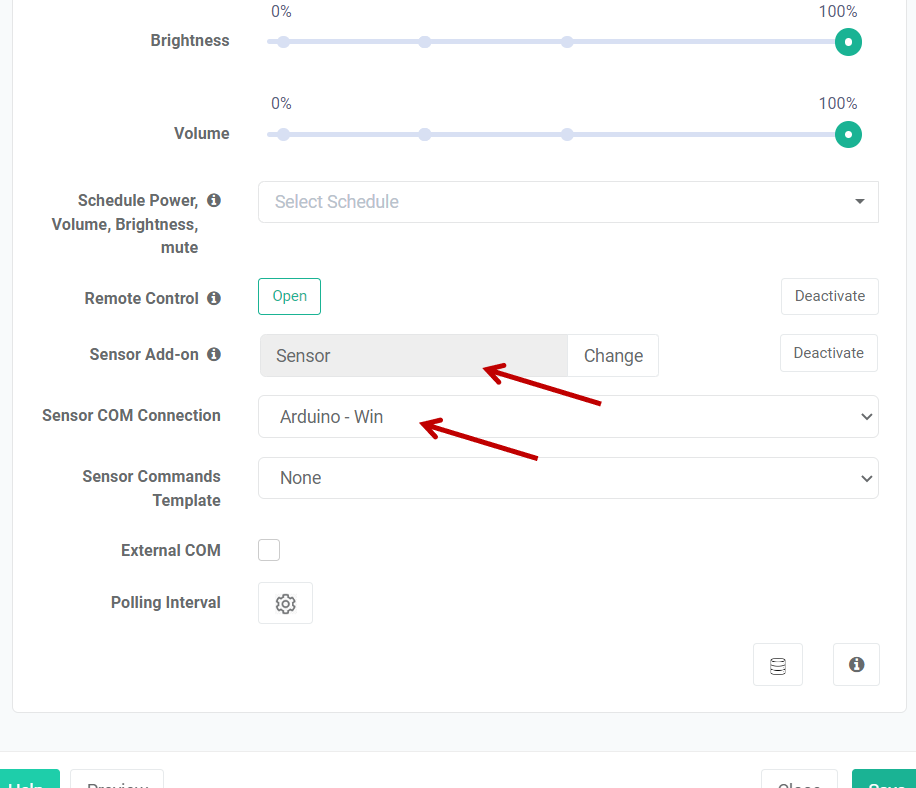The width and height of the screenshot is (916, 788).
Task: Open Sensor Commands Template dropdown
Action: [x=567, y=478]
